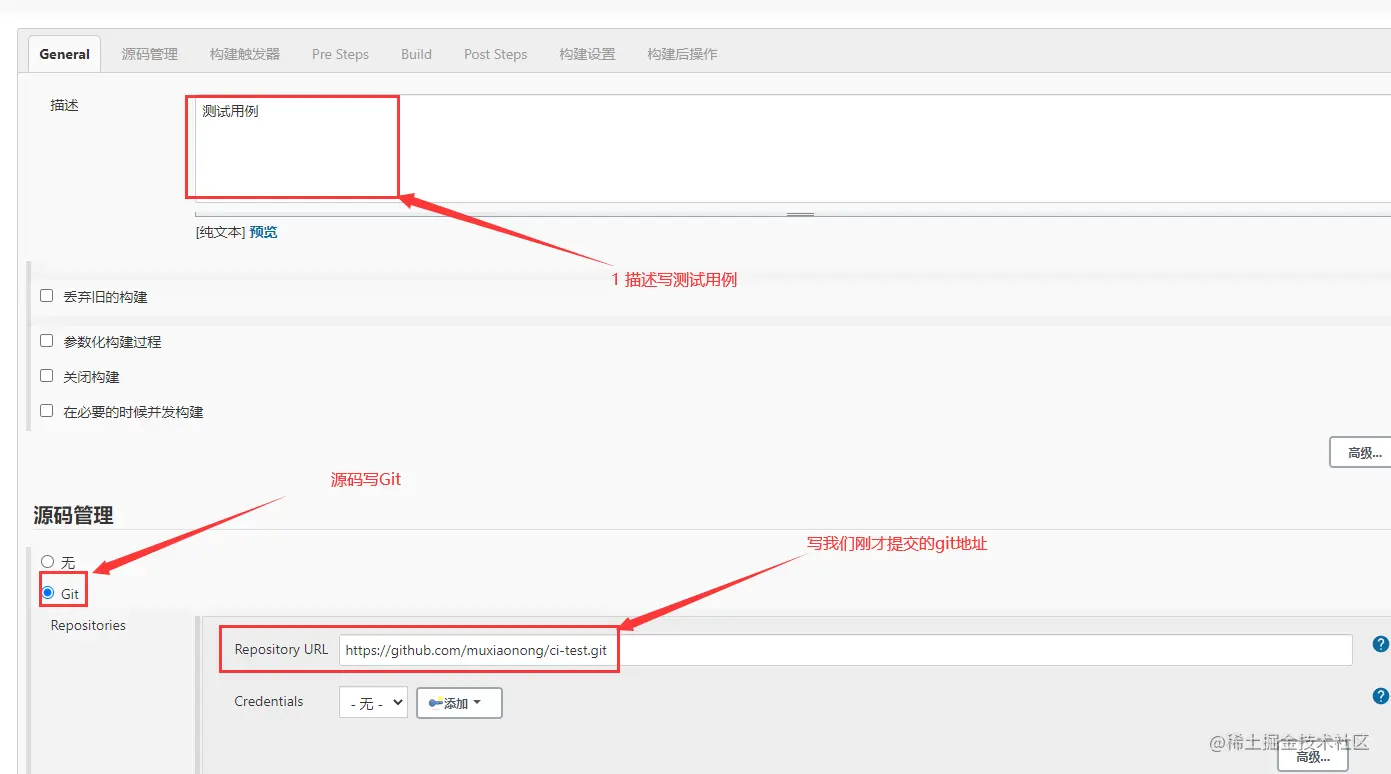The width and height of the screenshot is (1391, 774).
Task: Switch to the 构建设置 tab
Action: click(587, 54)
